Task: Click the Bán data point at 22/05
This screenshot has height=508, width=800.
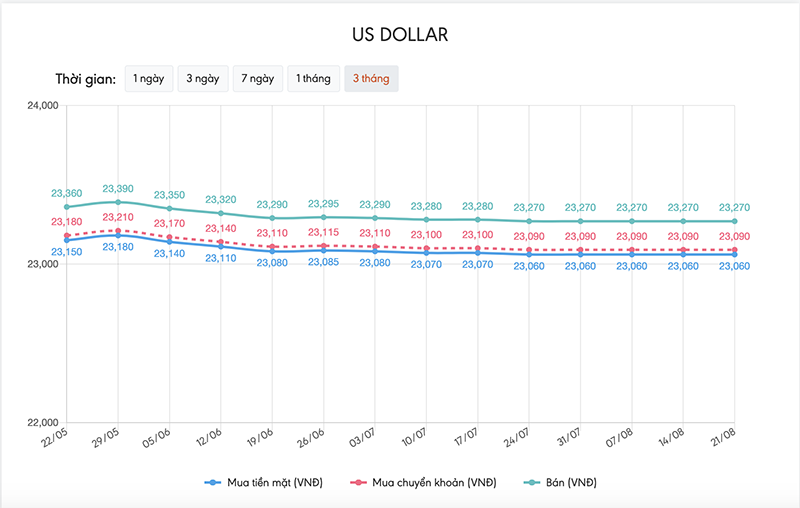Action: [x=67, y=207]
